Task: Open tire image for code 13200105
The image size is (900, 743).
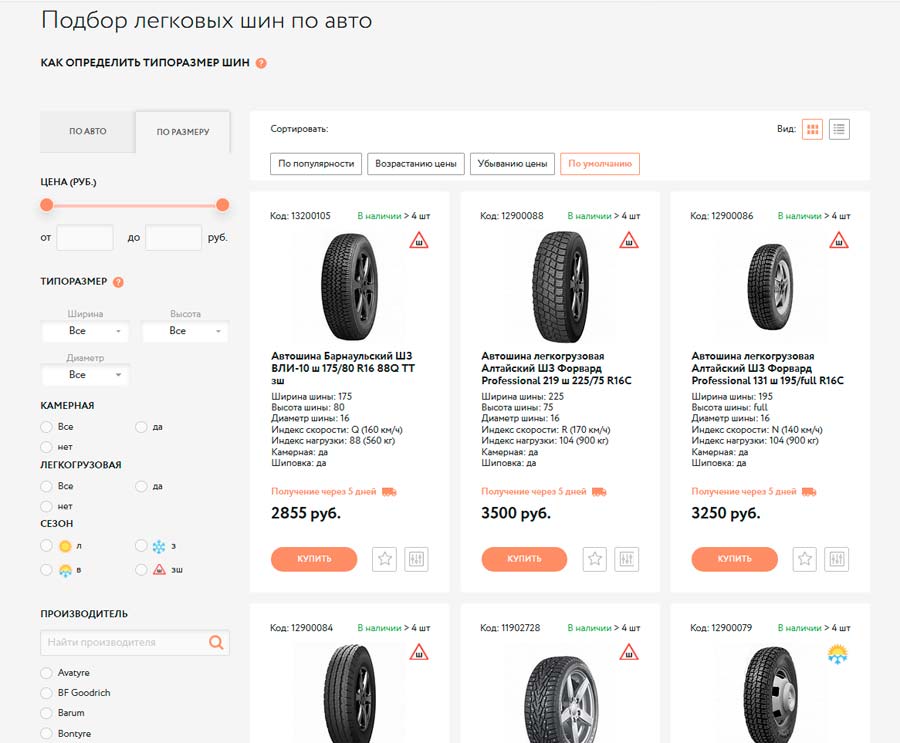Action: (x=350, y=287)
